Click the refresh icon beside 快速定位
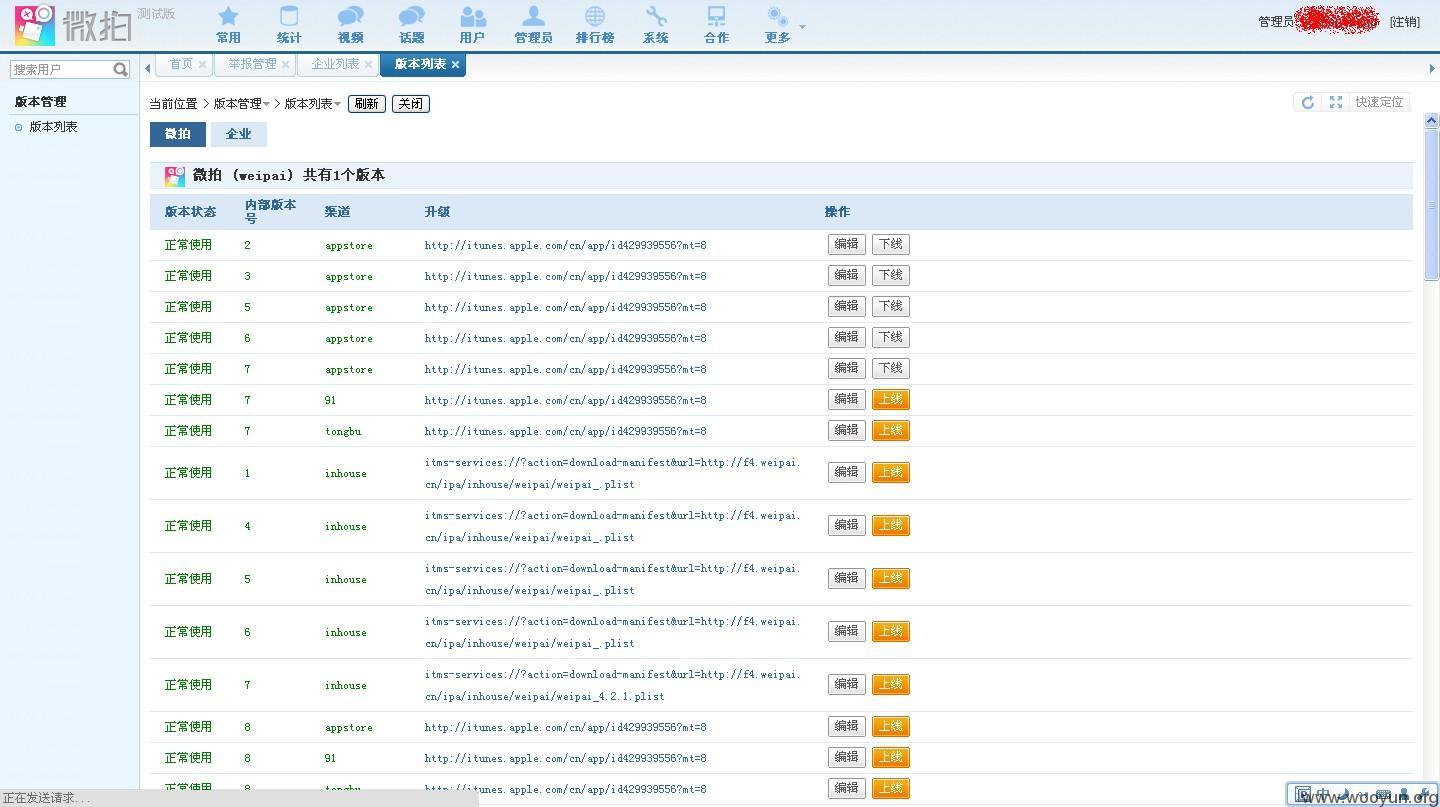This screenshot has height=807, width=1440. tap(1307, 102)
